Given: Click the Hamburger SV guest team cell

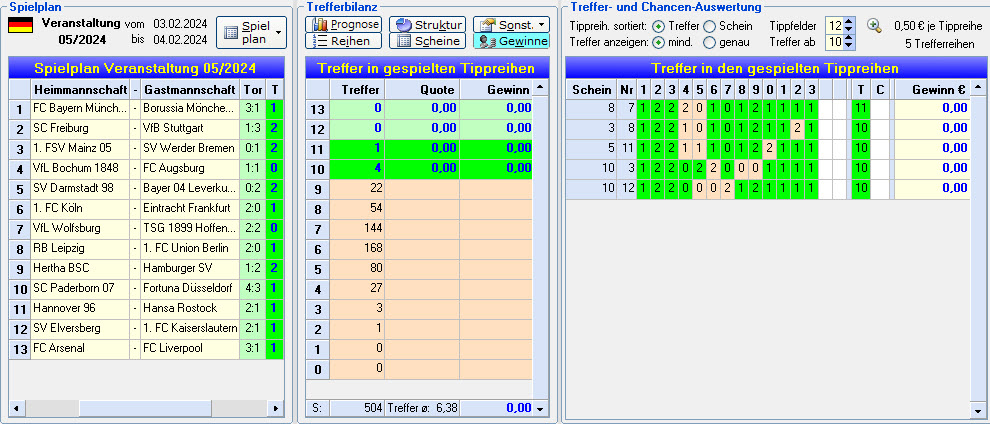Looking at the screenshot, I should pos(190,268).
